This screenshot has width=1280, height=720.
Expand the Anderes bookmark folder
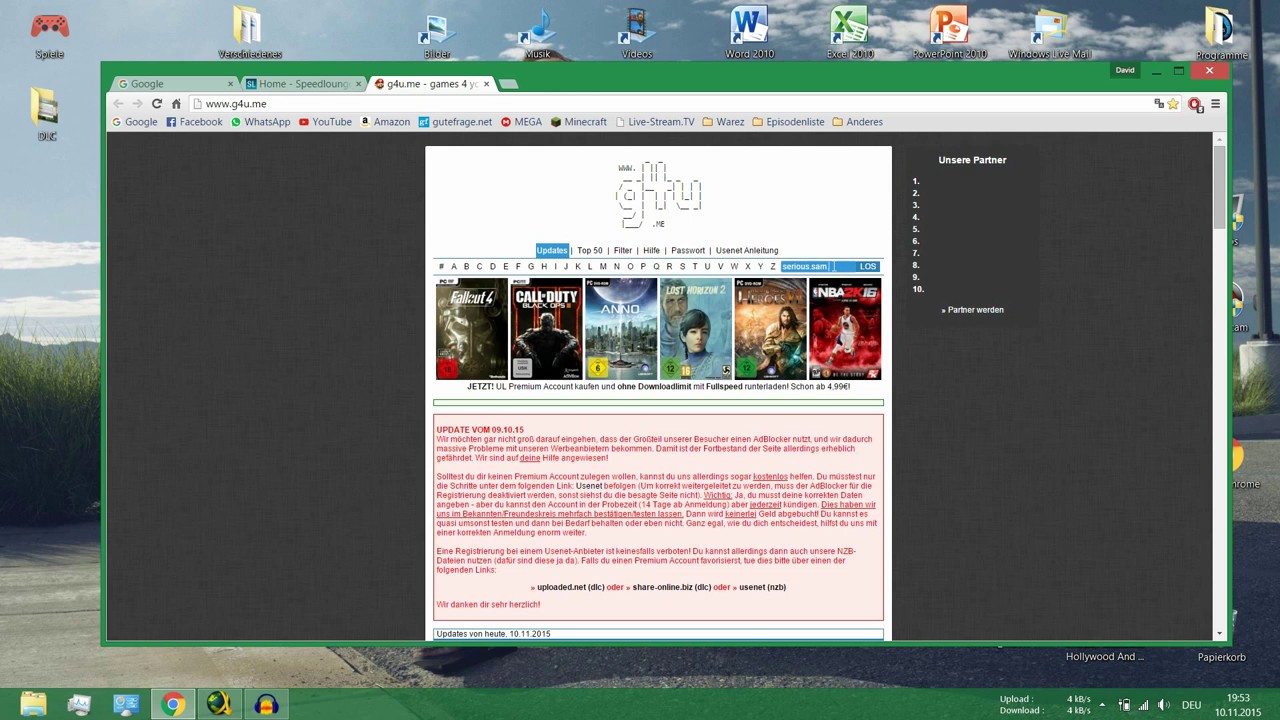[x=857, y=122]
